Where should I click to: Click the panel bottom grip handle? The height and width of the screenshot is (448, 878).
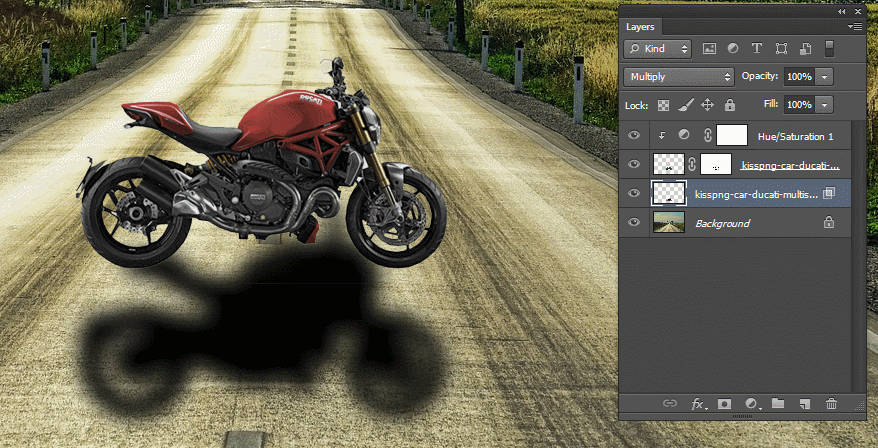click(742, 416)
